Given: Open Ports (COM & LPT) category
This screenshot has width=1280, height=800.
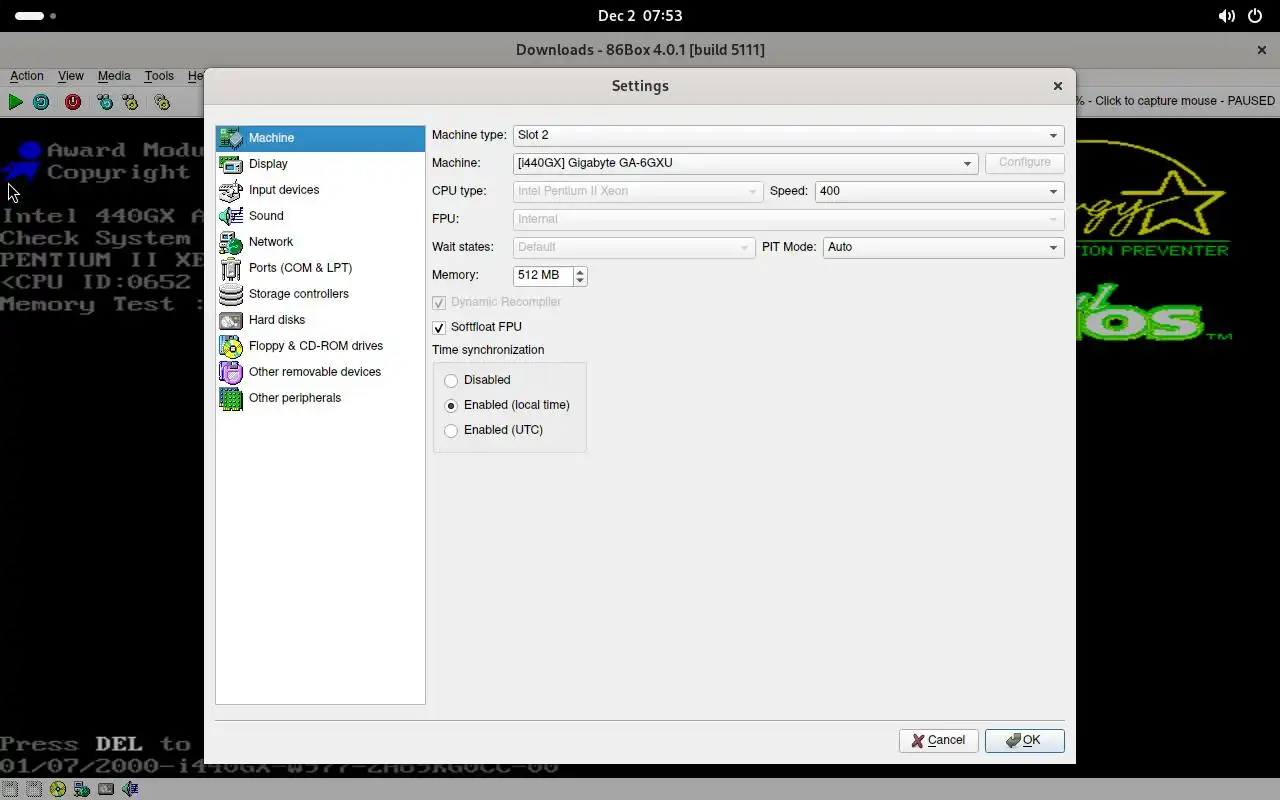Looking at the screenshot, I should pos(320,268).
